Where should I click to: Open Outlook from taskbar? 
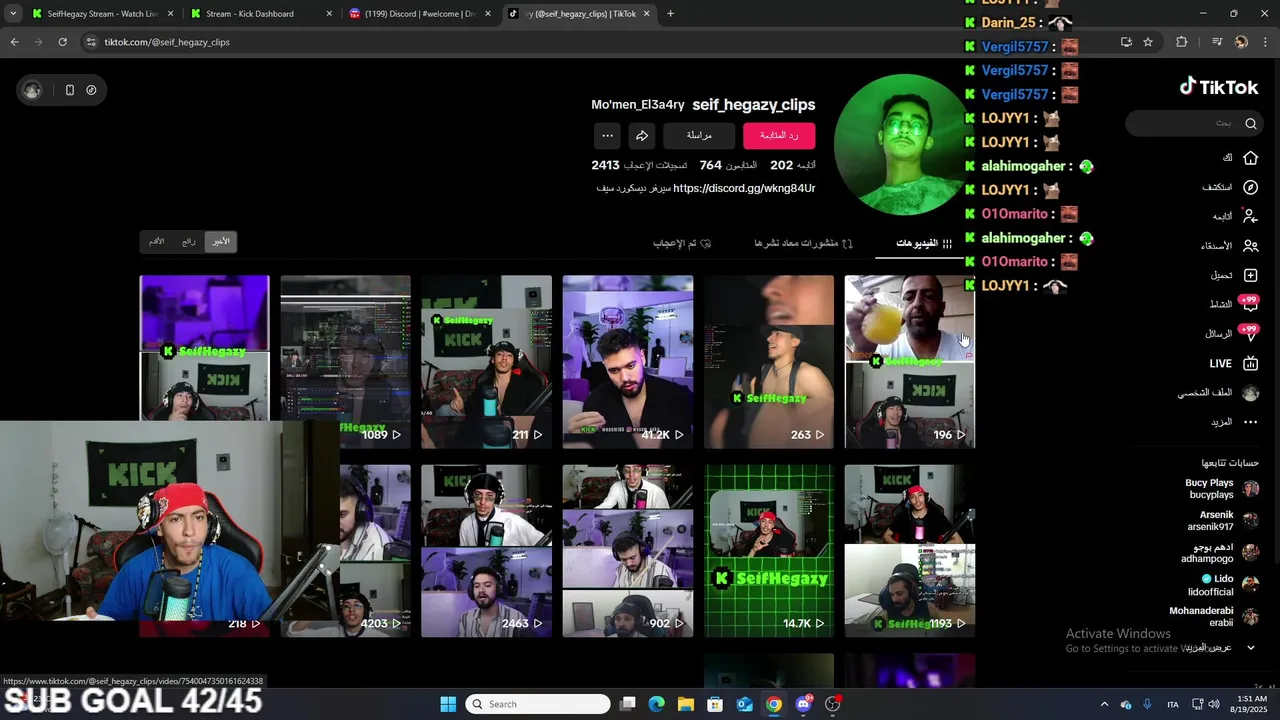[x=744, y=704]
